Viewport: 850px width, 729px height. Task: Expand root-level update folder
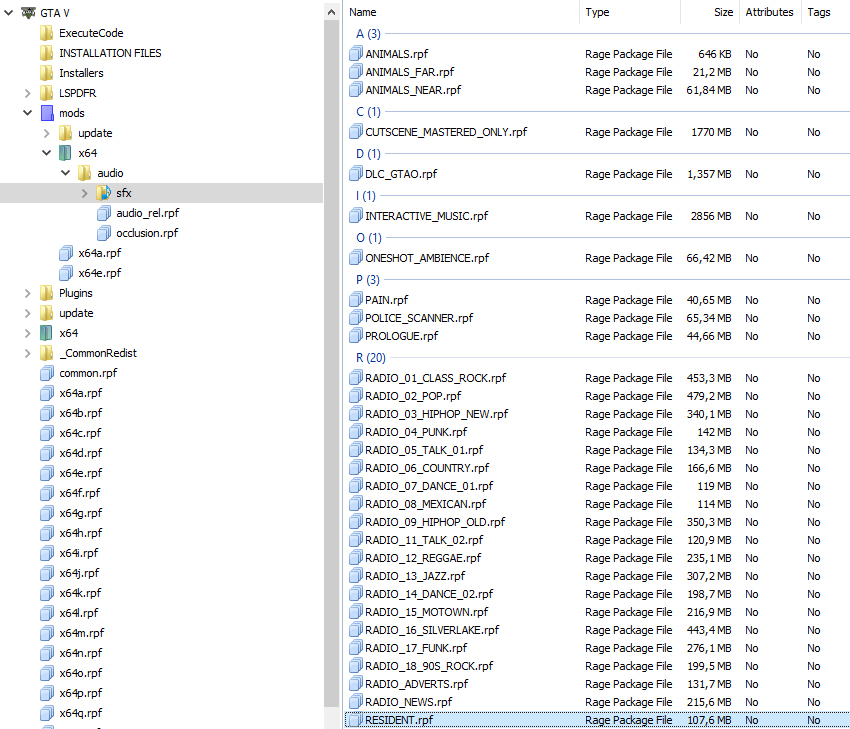coord(28,313)
